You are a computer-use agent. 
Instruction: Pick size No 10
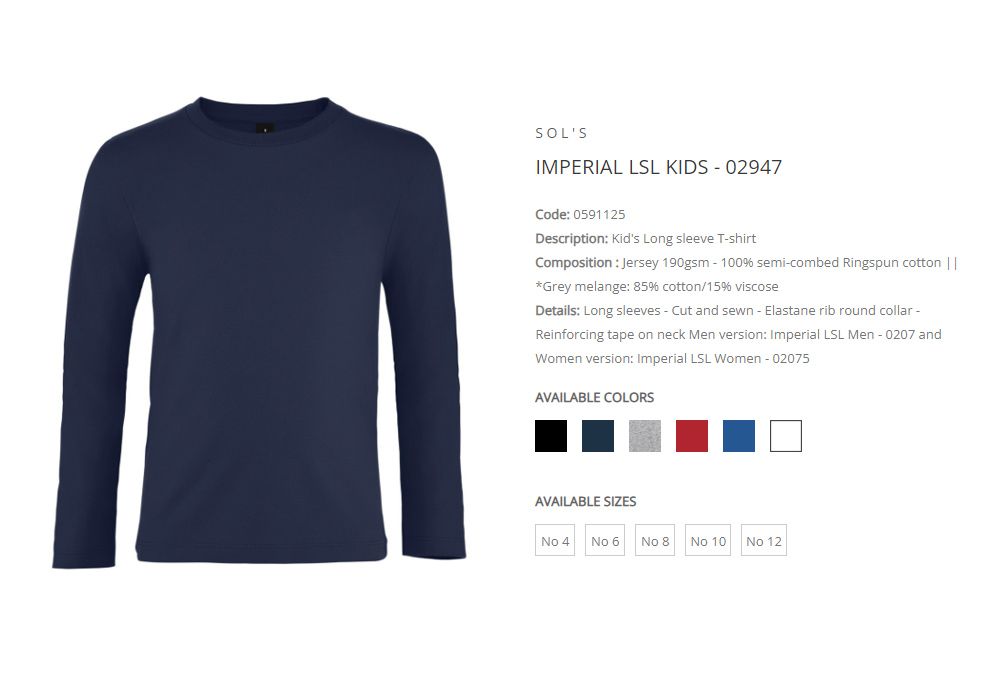pos(708,540)
